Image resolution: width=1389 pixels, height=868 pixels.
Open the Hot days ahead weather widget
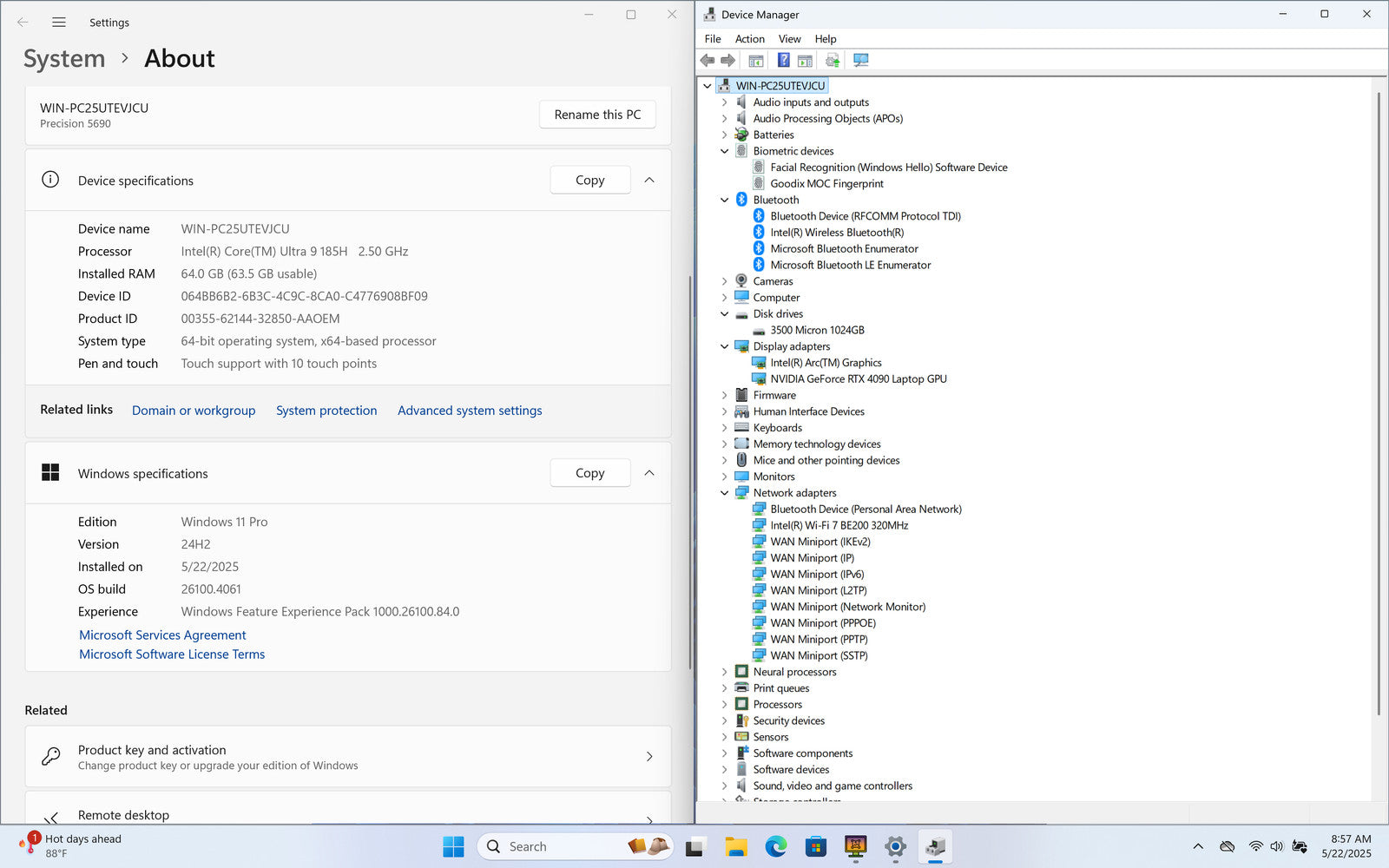pyautogui.click(x=71, y=846)
